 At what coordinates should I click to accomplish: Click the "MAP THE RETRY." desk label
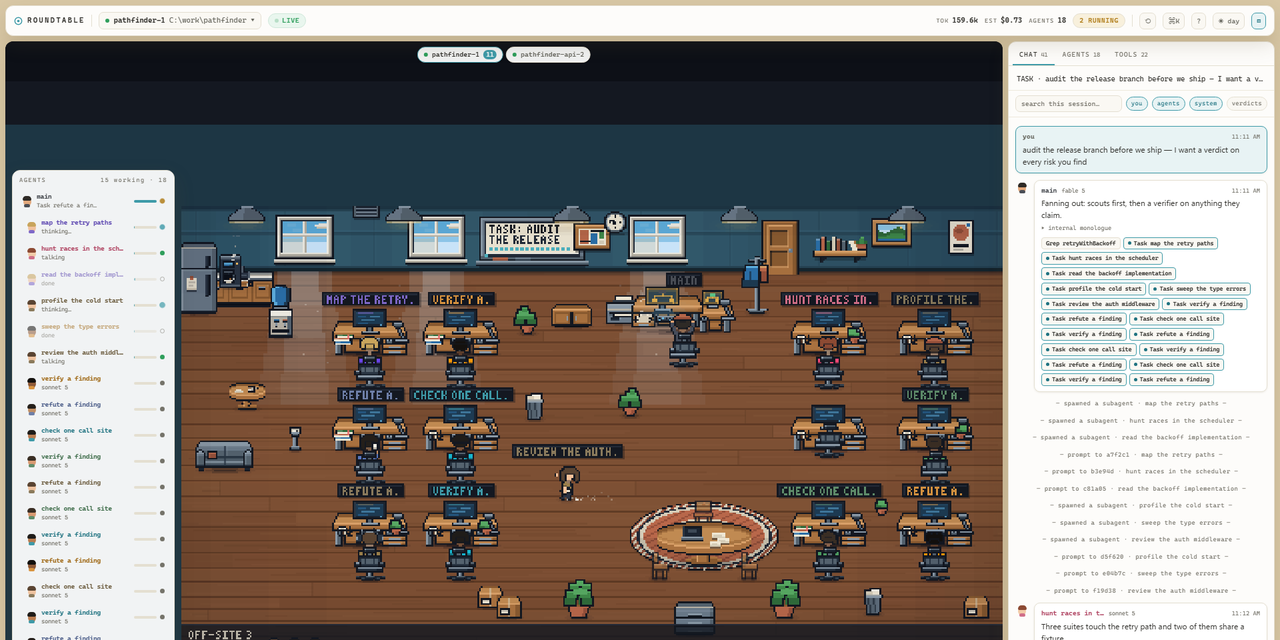(370, 299)
